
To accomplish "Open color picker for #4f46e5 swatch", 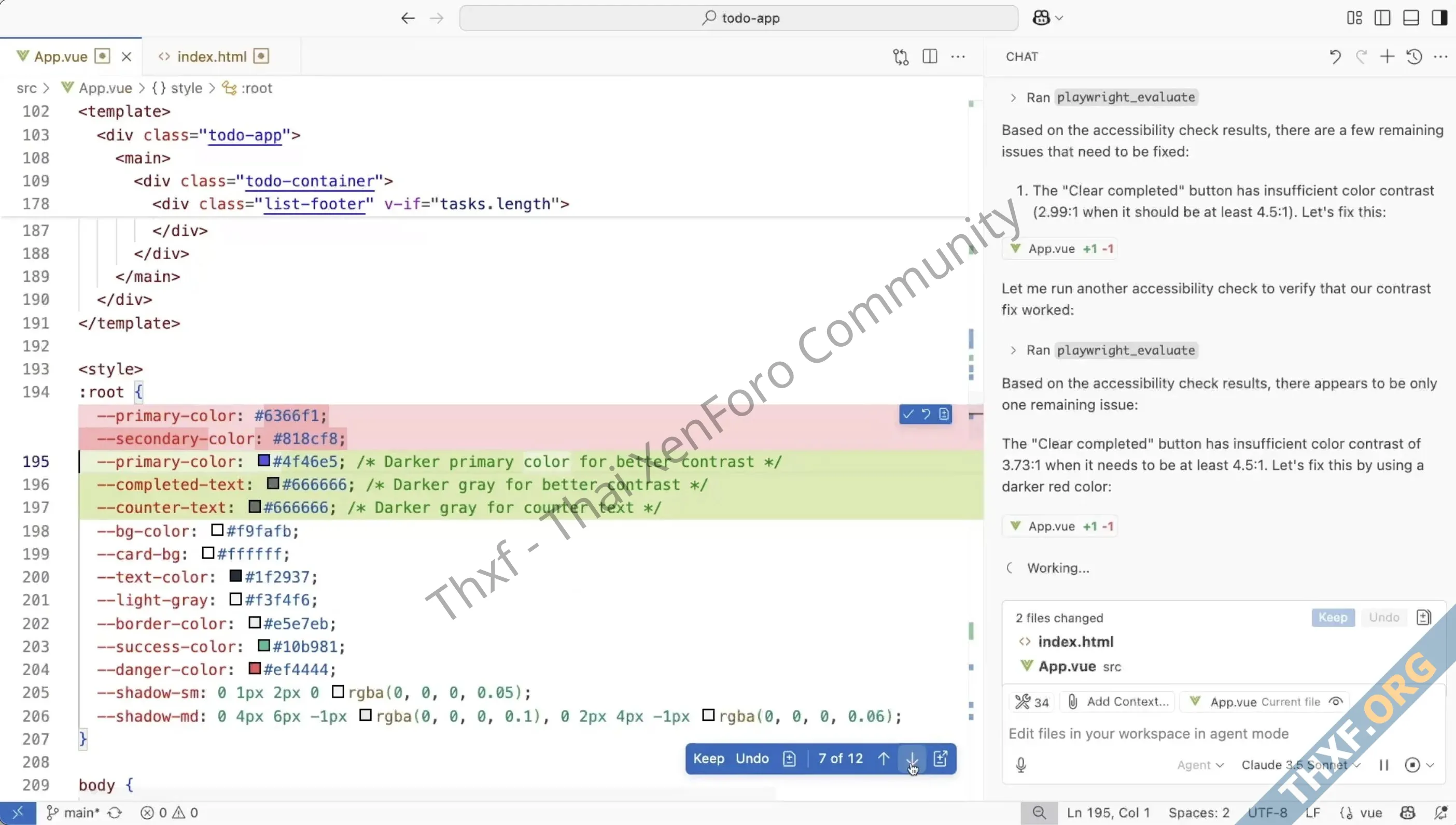I will 263,460.
